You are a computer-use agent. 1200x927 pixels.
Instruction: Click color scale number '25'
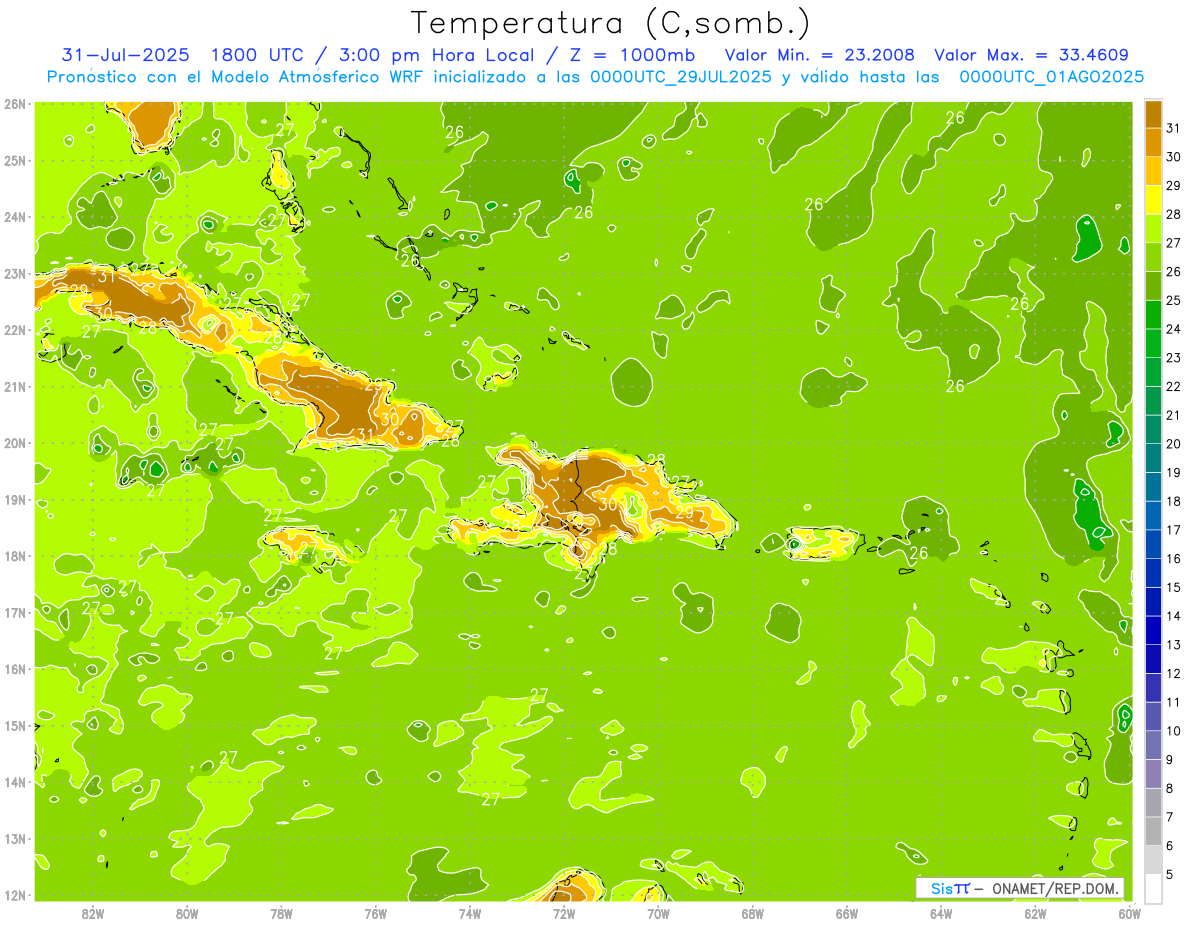pos(1175,300)
